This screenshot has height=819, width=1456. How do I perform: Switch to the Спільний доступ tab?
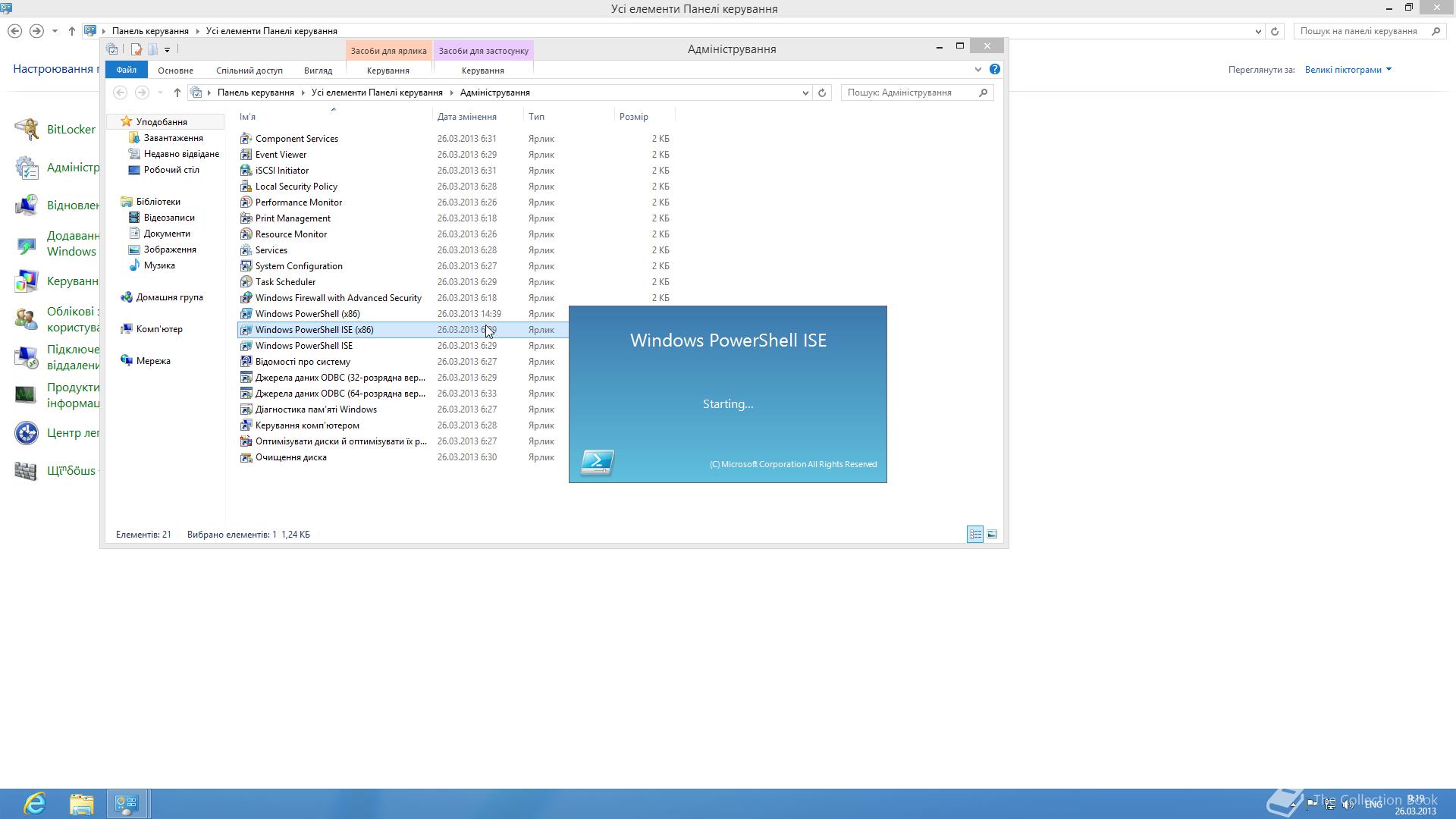249,71
